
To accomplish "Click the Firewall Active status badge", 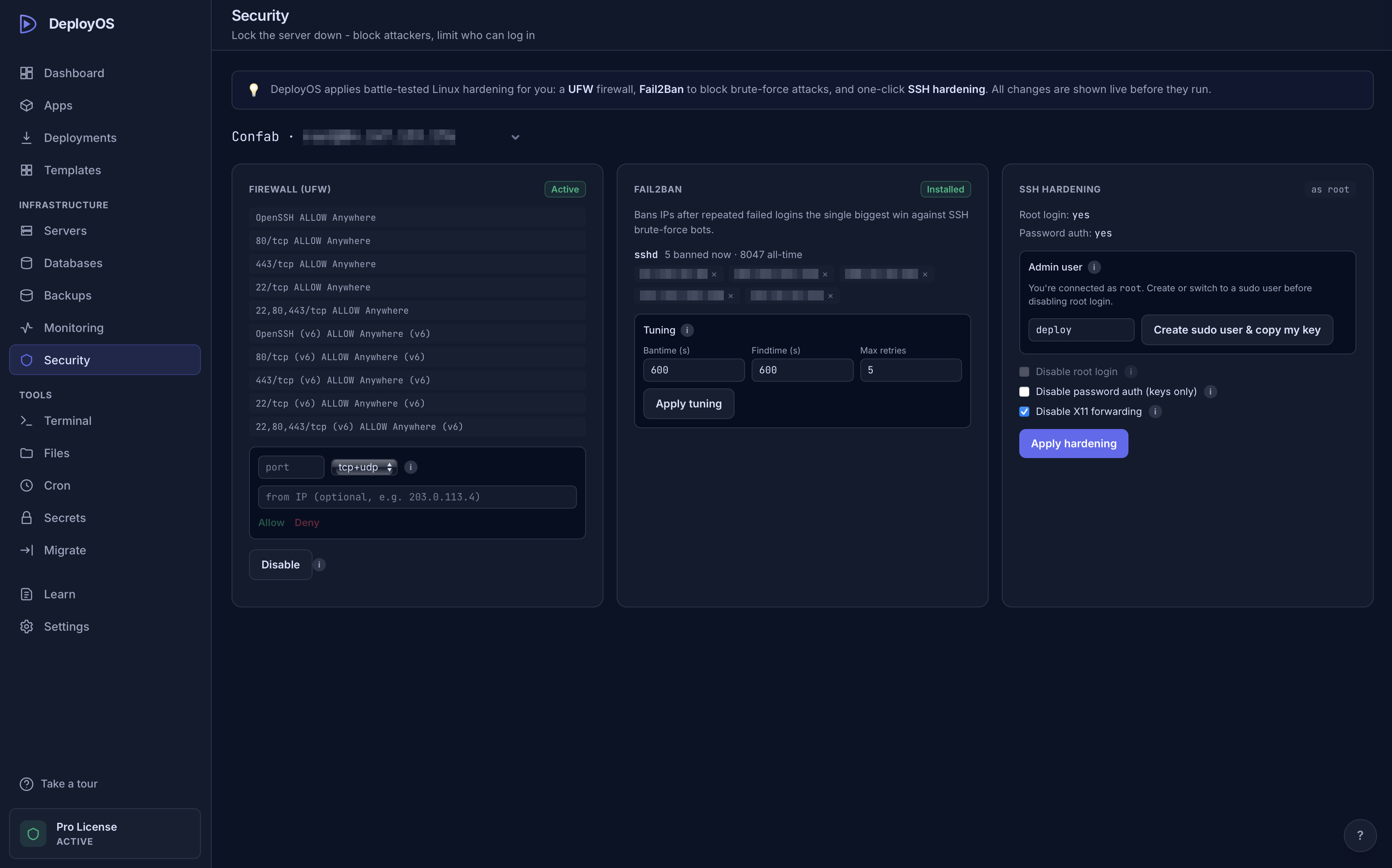I will tap(564, 190).
